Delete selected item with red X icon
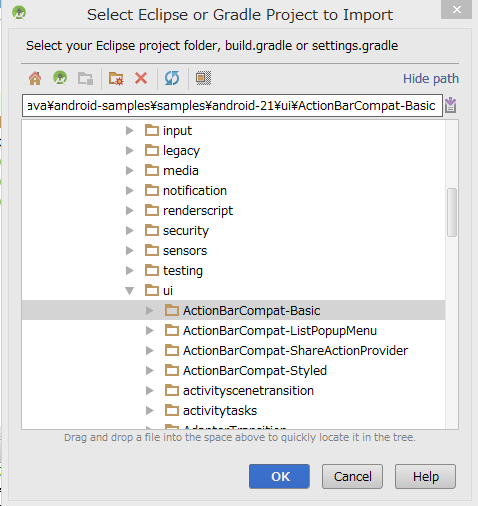This screenshot has height=506, width=478. [x=141, y=78]
